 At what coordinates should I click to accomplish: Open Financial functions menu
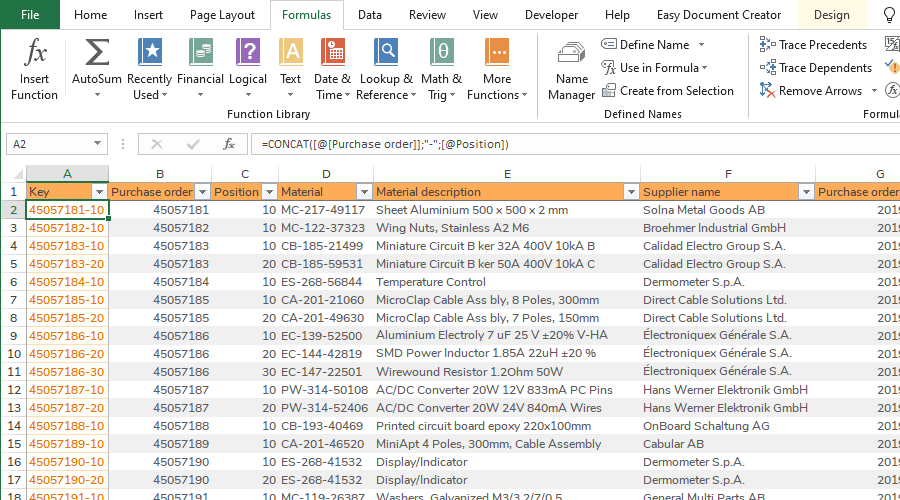(200, 69)
